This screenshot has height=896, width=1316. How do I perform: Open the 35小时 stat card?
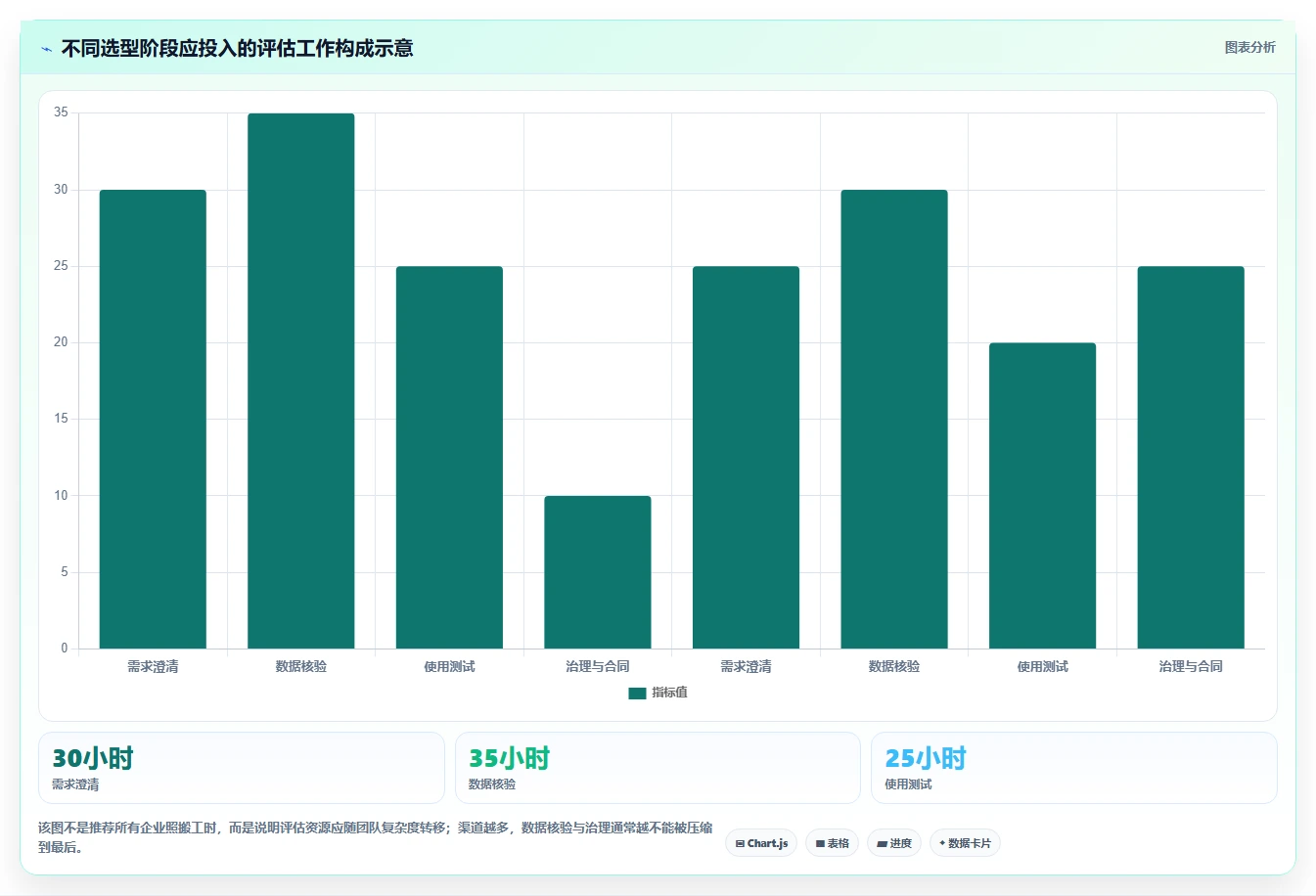point(658,768)
